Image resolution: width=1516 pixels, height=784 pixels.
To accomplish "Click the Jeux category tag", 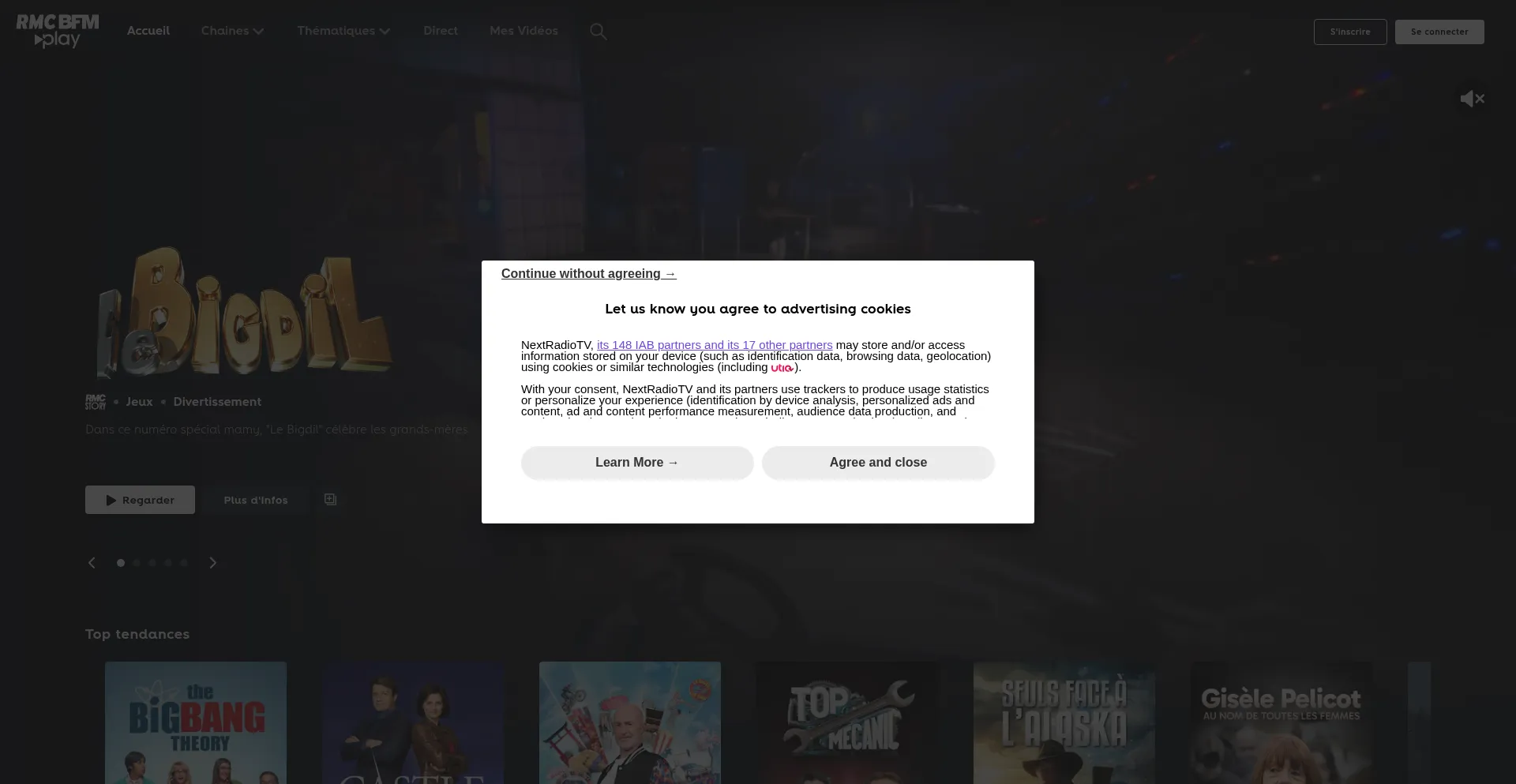I will (x=139, y=402).
